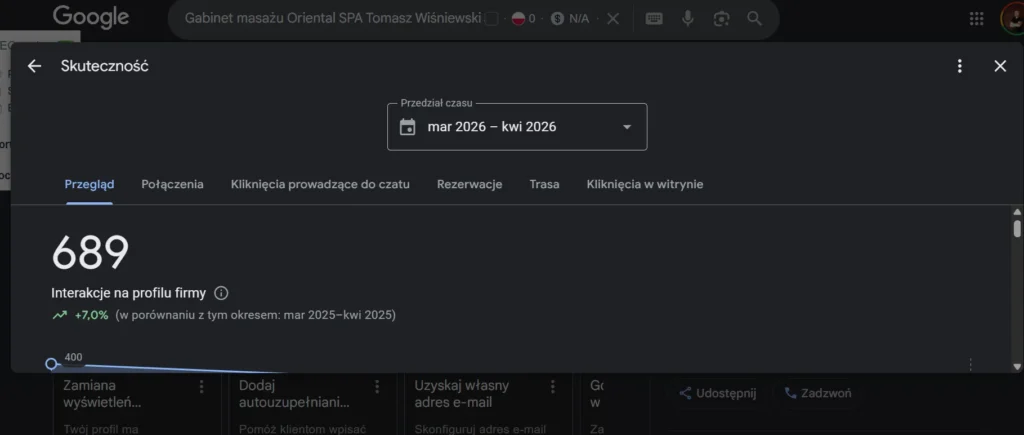Click the Interakcje na profilu firmy label
Image resolution: width=1024 pixels, height=435 pixels.
tap(129, 293)
